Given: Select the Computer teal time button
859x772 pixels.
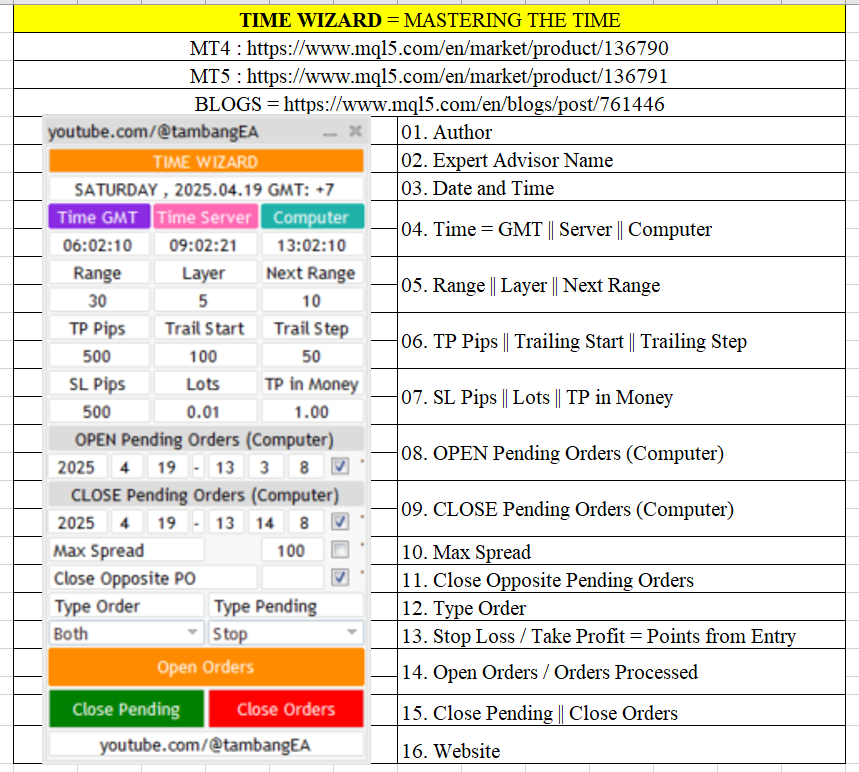Looking at the screenshot, I should (x=312, y=217).
